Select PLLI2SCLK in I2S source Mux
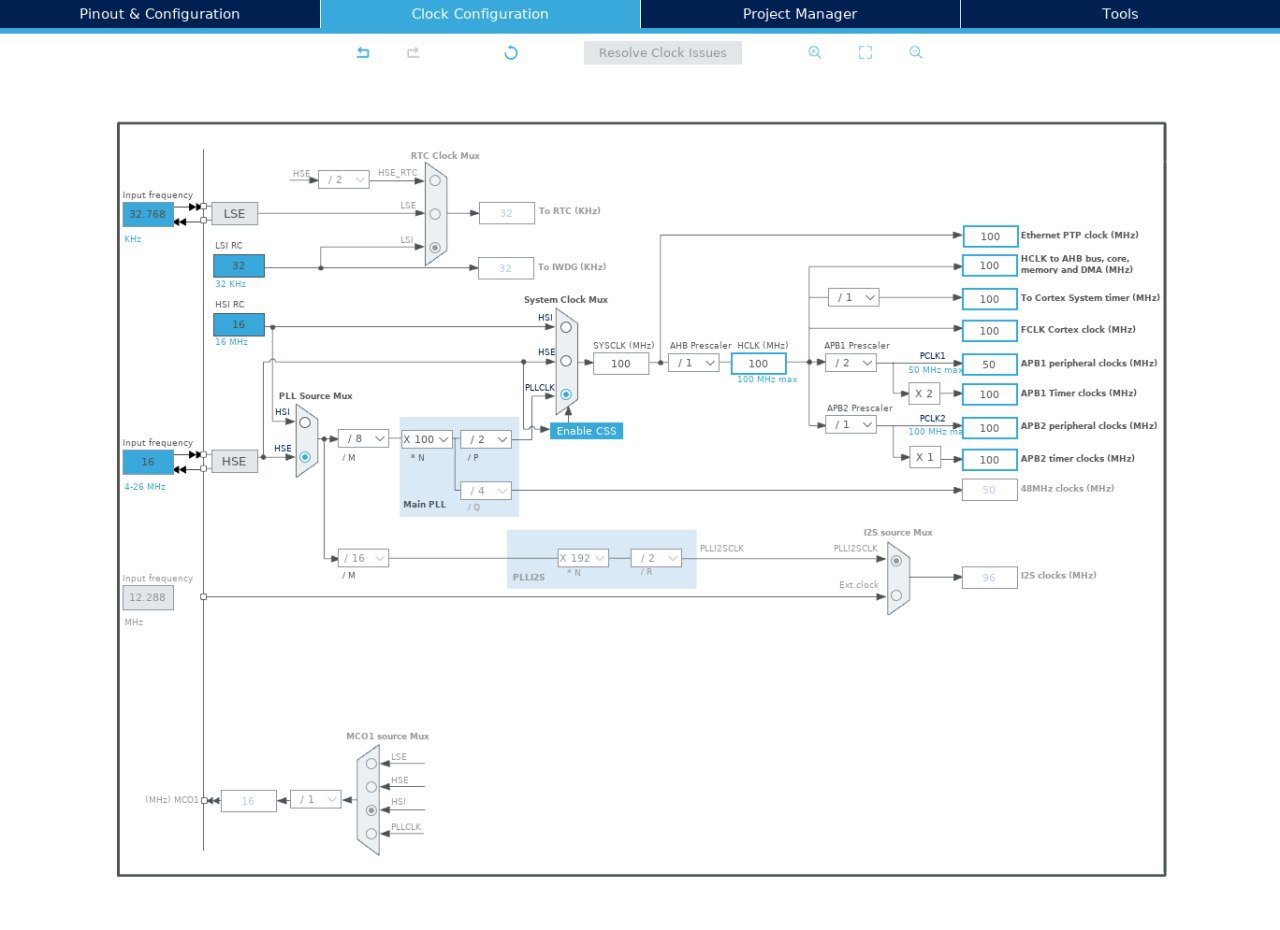Screen dimensions: 1280x930 (x=896, y=560)
